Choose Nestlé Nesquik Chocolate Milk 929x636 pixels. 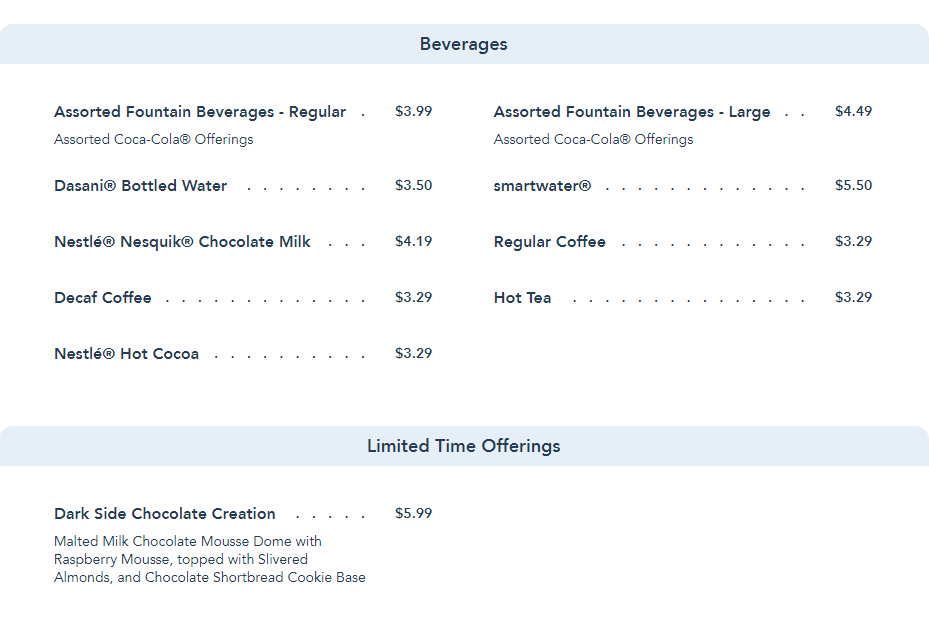click(182, 242)
